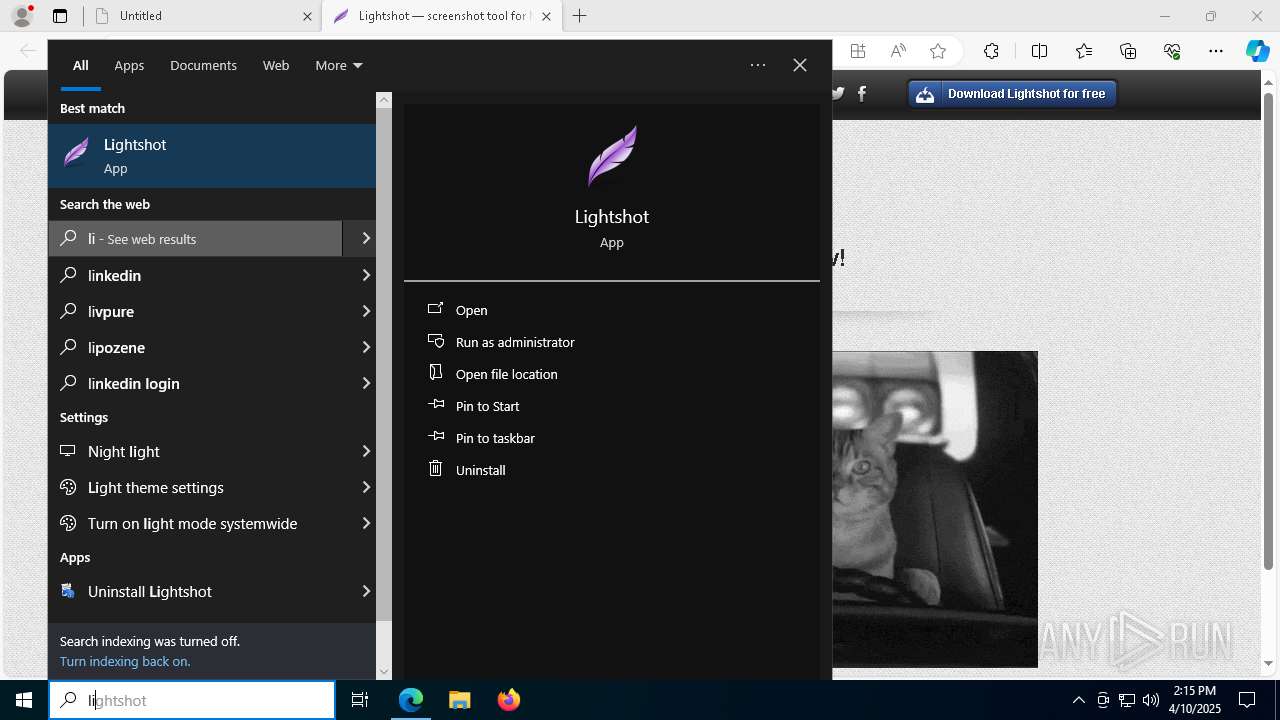Choose Uninstall action for Lightshot
This screenshot has height=720, width=1280.
tap(481, 470)
